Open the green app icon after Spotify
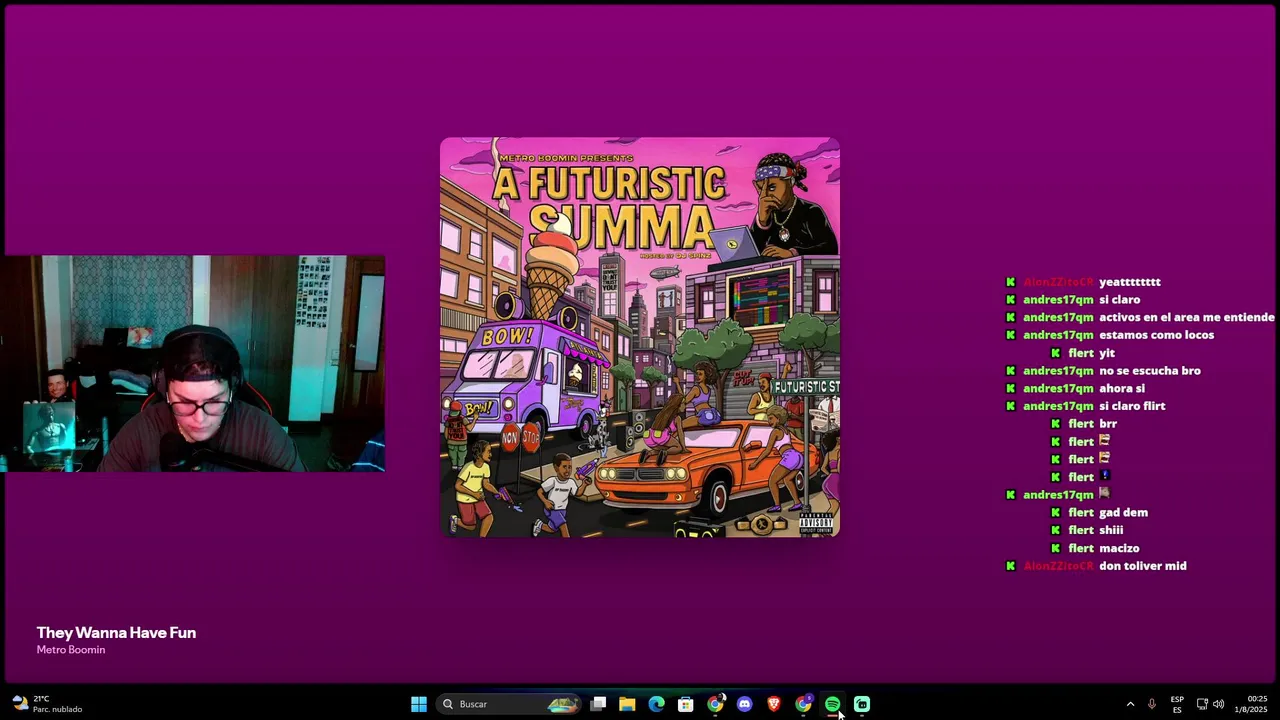Viewport: 1280px width, 720px height. pos(861,704)
